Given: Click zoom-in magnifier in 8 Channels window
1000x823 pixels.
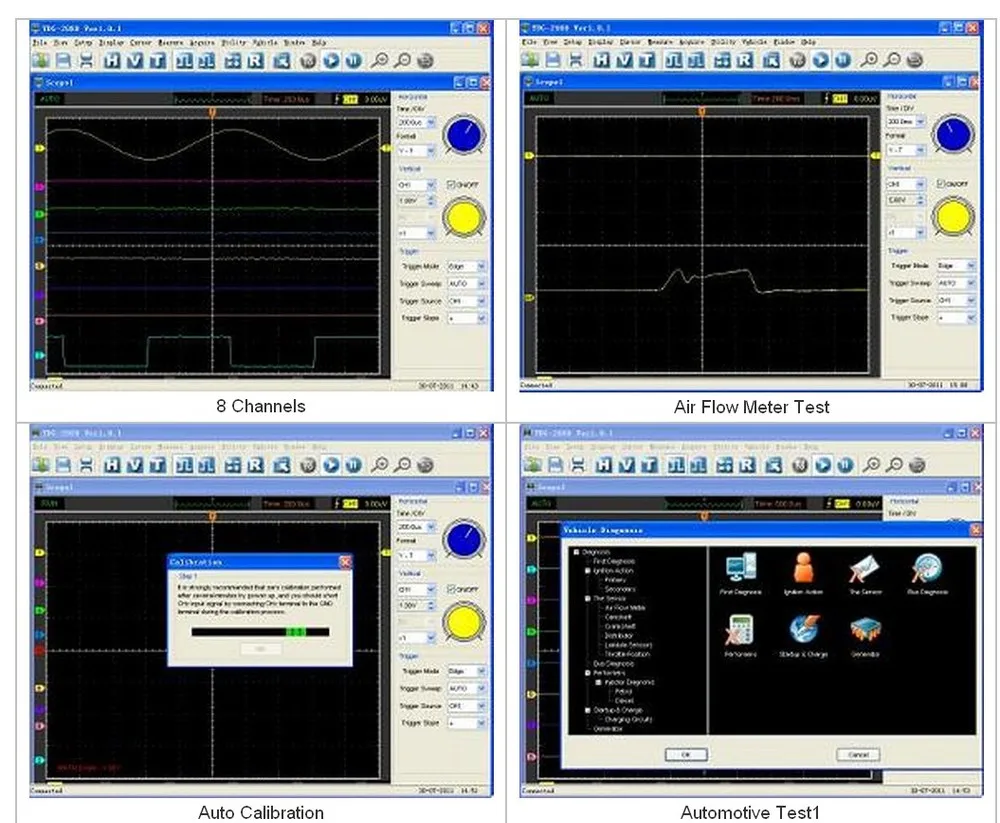Looking at the screenshot, I should pyautogui.click(x=379, y=61).
